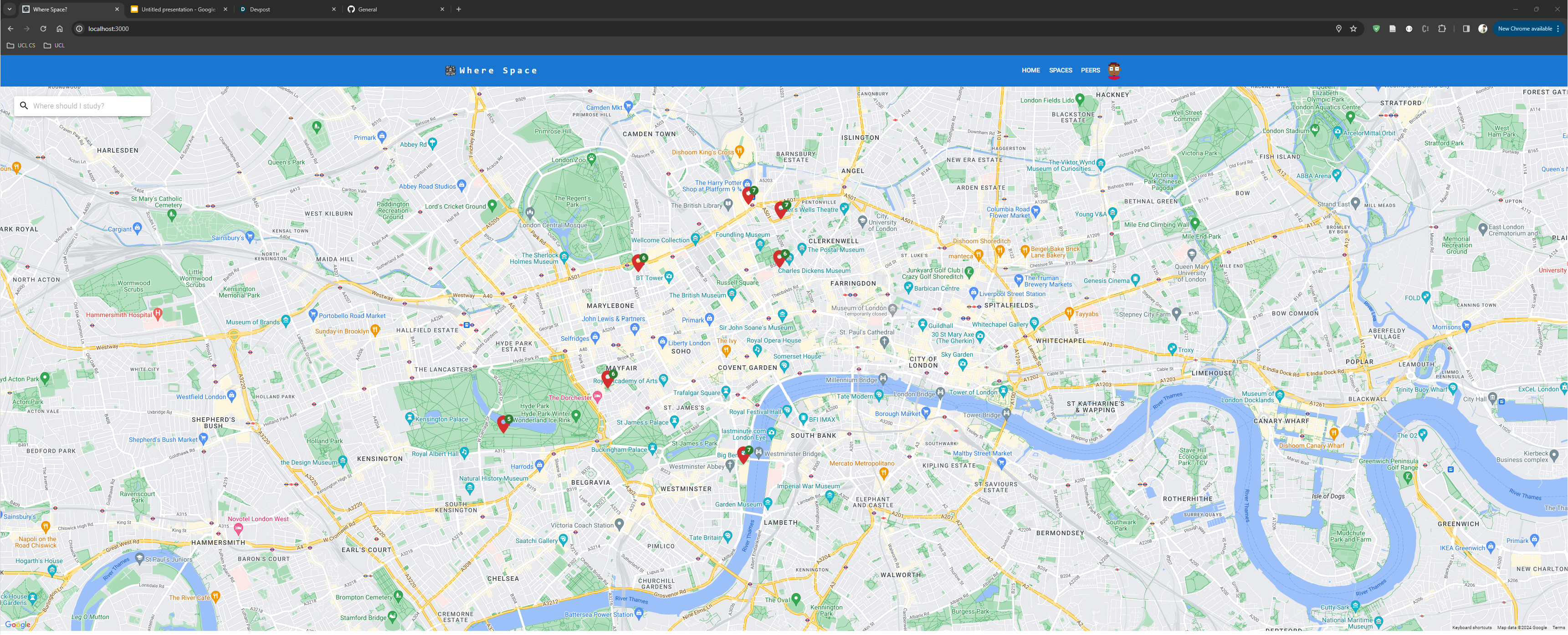Bookmark page with the star icon

coord(1353,29)
